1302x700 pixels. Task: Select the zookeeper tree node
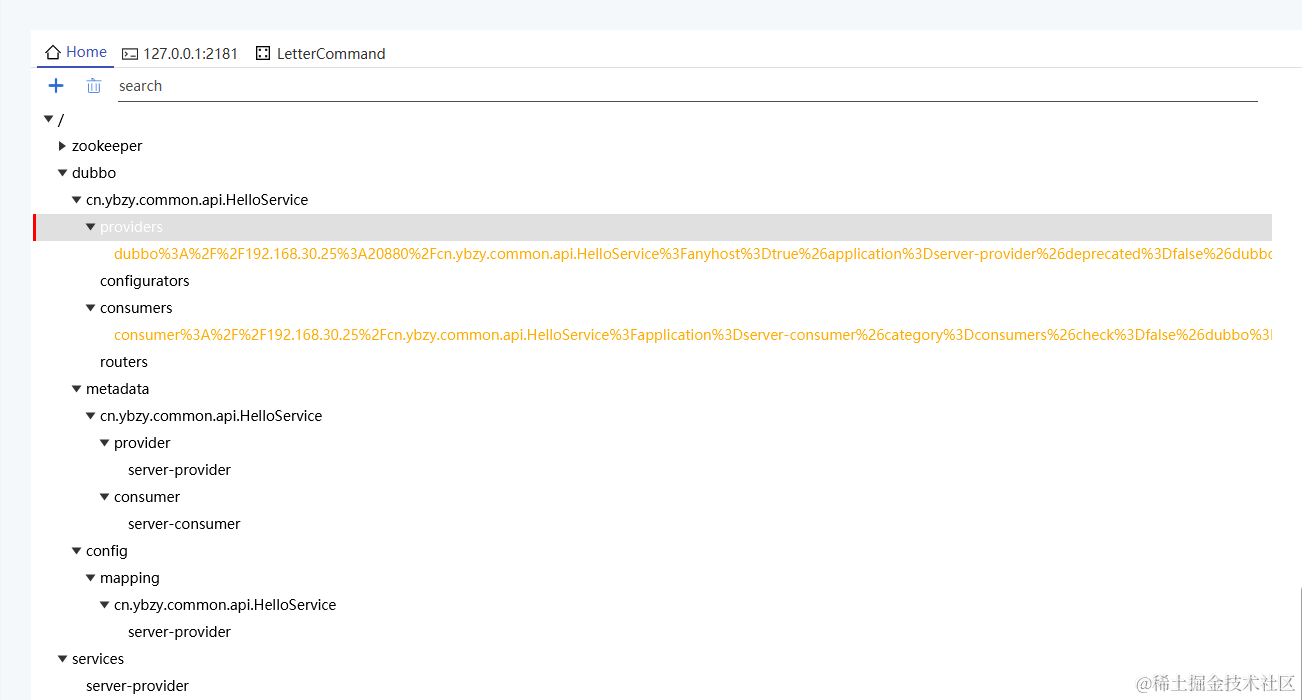107,146
